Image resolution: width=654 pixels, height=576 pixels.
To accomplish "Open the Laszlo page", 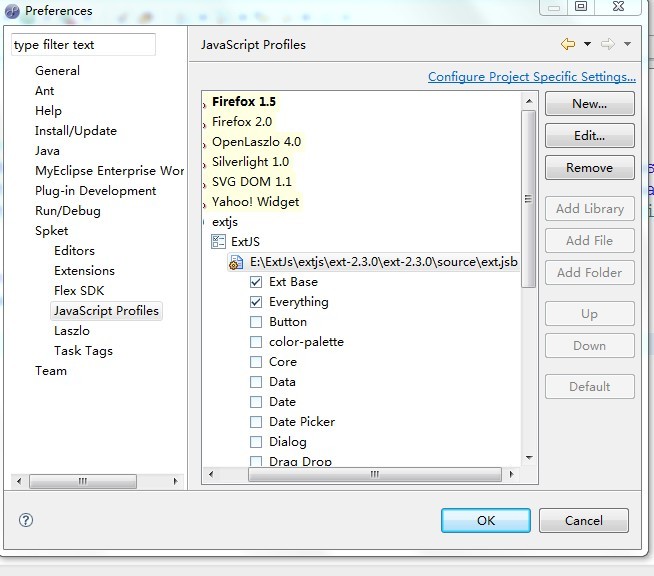I will 72,331.
